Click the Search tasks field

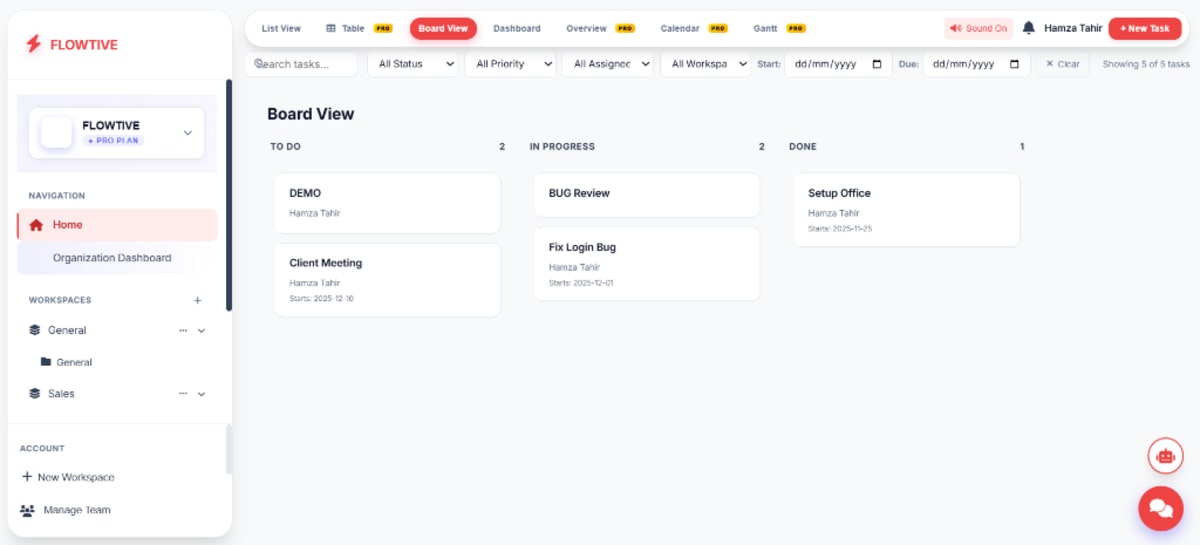pyautogui.click(x=301, y=64)
